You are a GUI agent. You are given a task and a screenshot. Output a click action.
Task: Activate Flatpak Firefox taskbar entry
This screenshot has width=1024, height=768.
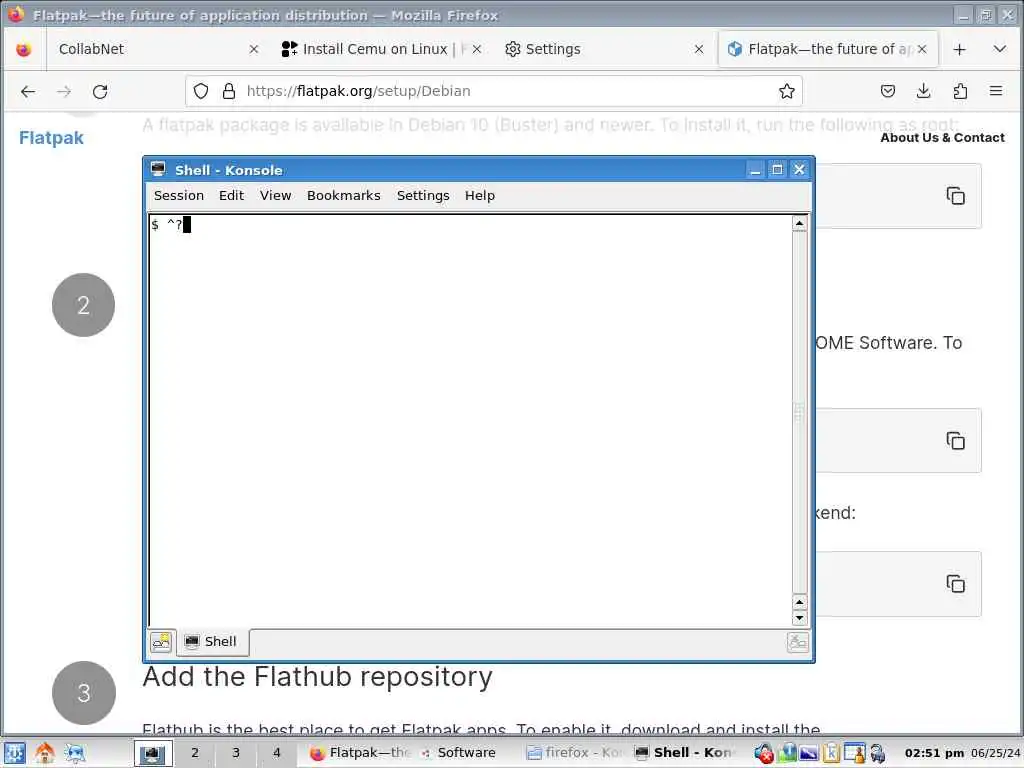[358, 753]
